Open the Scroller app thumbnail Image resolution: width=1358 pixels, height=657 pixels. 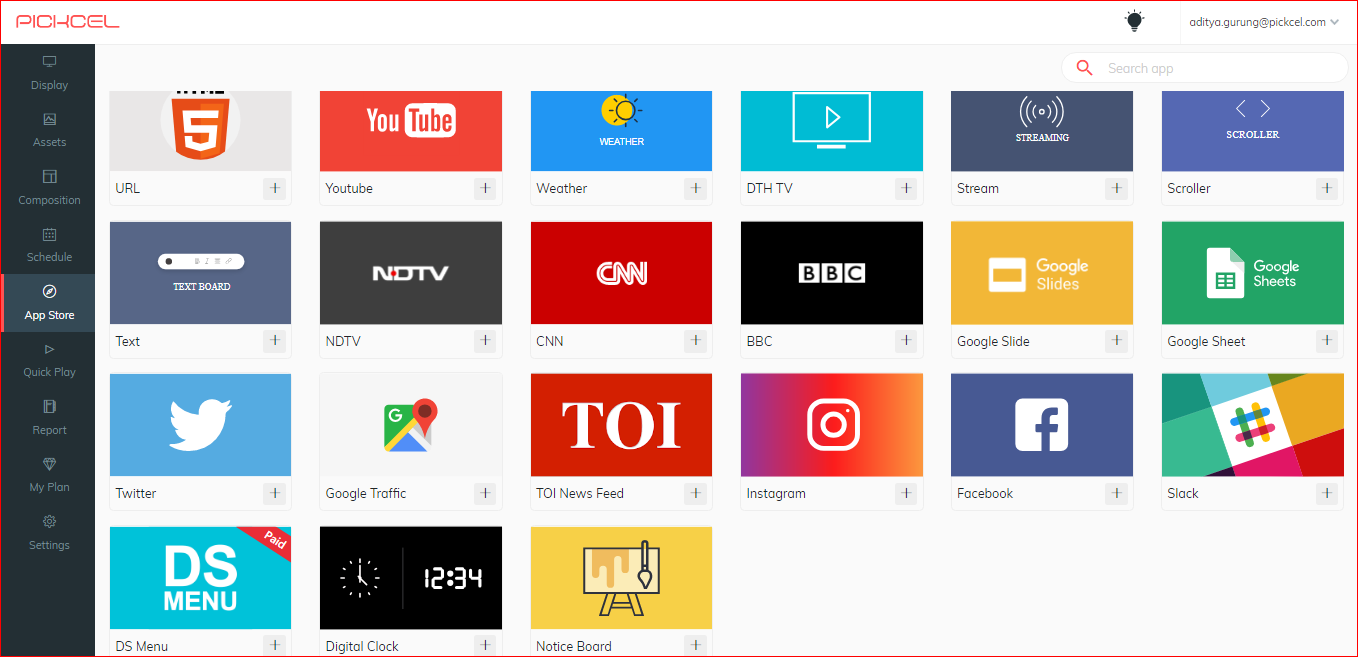tap(1253, 131)
